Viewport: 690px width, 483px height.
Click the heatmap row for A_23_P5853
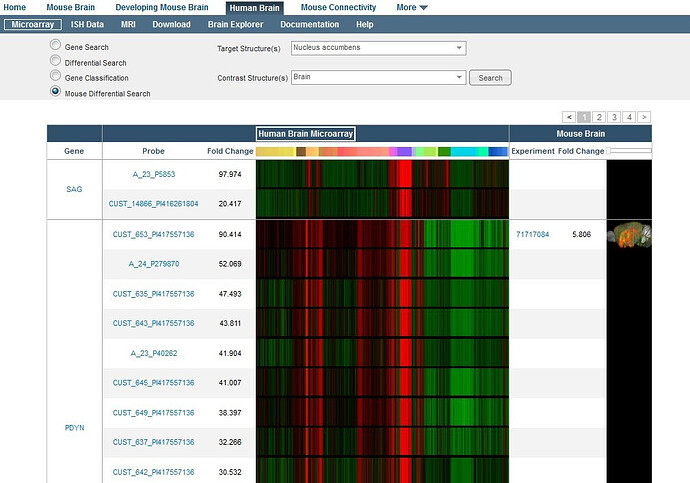point(382,174)
